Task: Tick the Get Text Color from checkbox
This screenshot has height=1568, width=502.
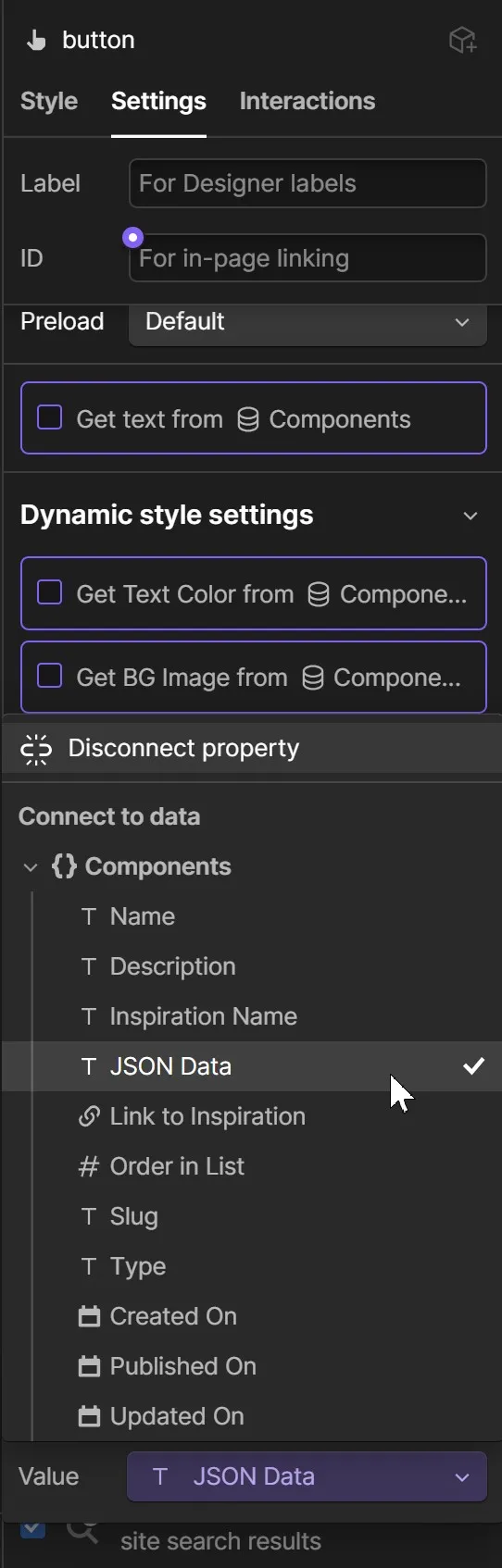Action: [49, 592]
